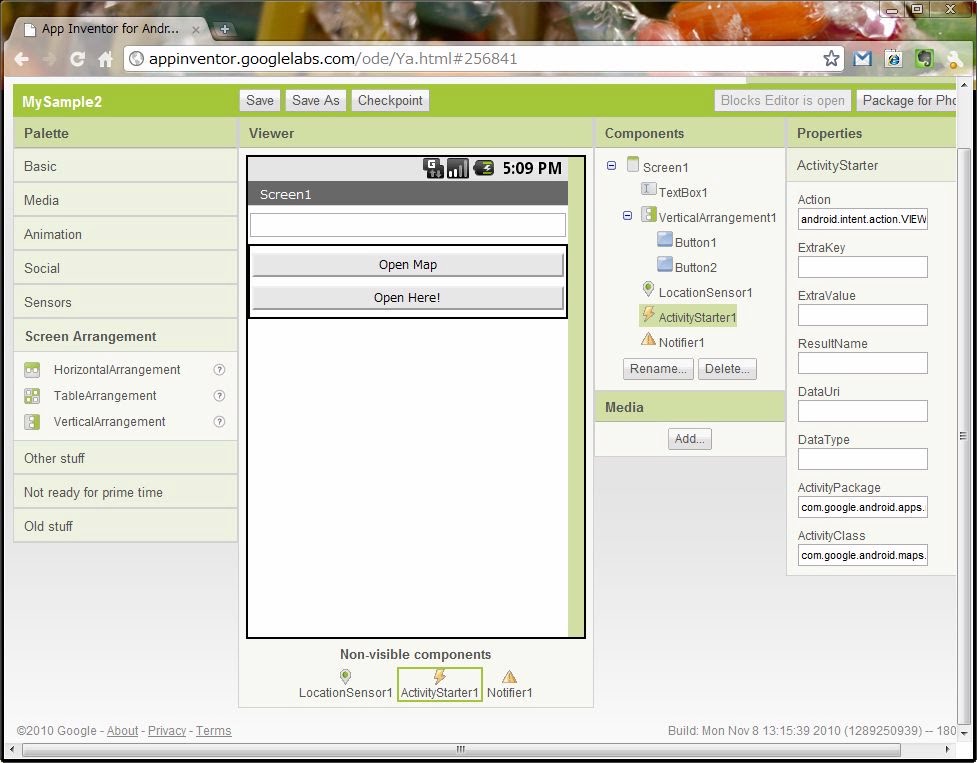Collapse the VerticalArrangement1 tree node
This screenshot has width=977, height=763.
(x=627, y=216)
